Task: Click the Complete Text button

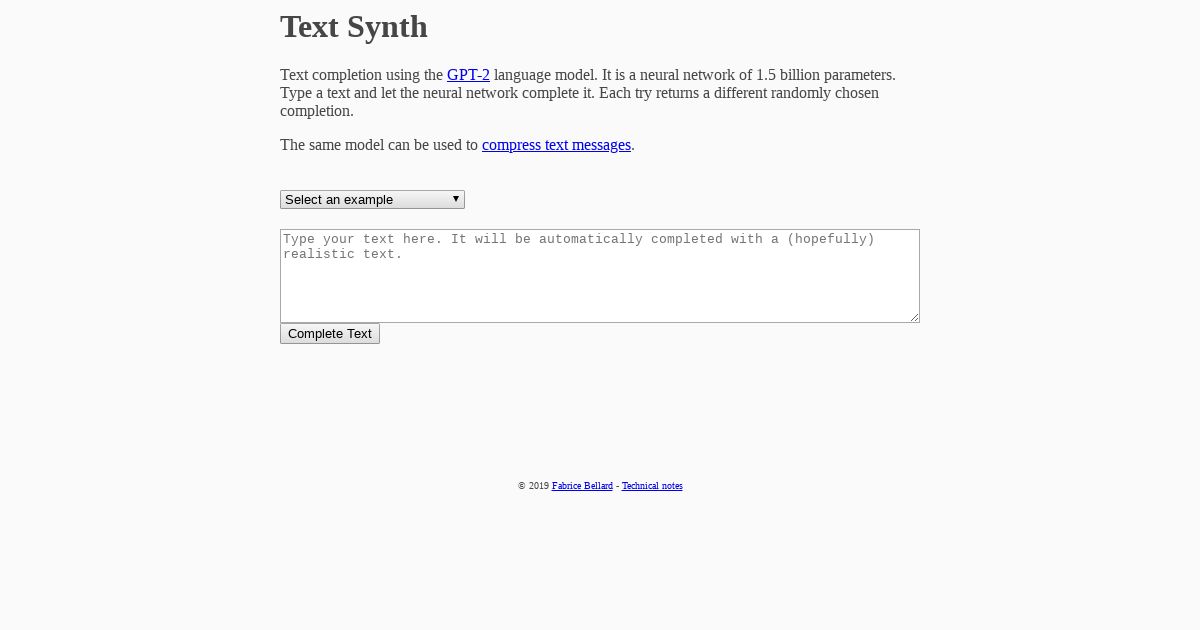Action: pos(330,334)
